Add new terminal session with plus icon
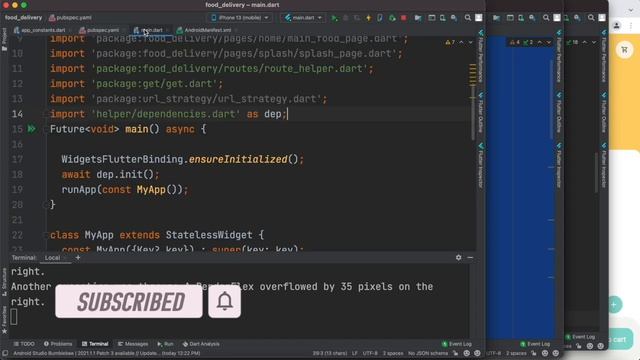The width and height of the screenshot is (640, 360). tap(78, 258)
